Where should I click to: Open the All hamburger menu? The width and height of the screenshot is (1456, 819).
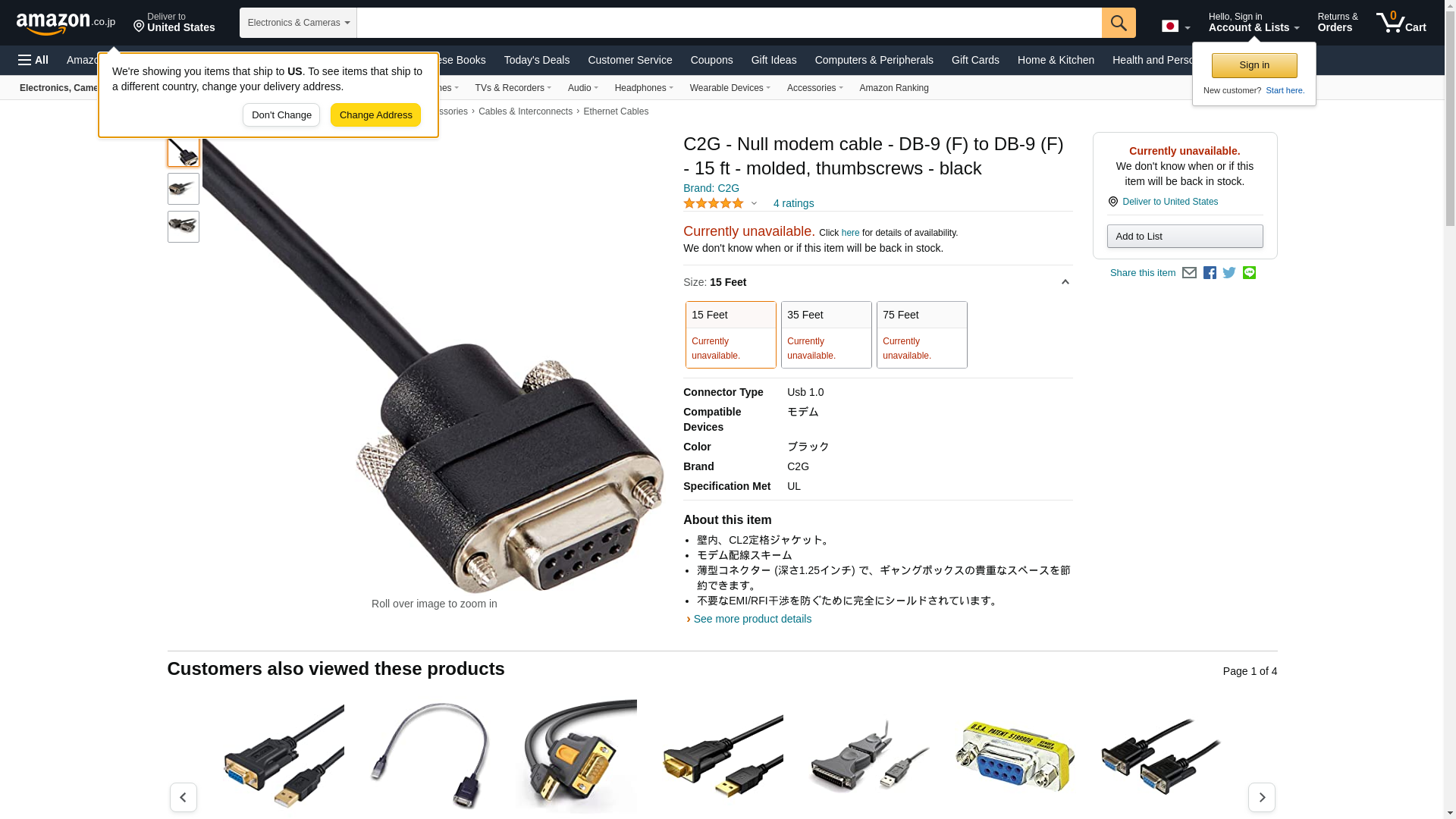pyautogui.click(x=33, y=60)
